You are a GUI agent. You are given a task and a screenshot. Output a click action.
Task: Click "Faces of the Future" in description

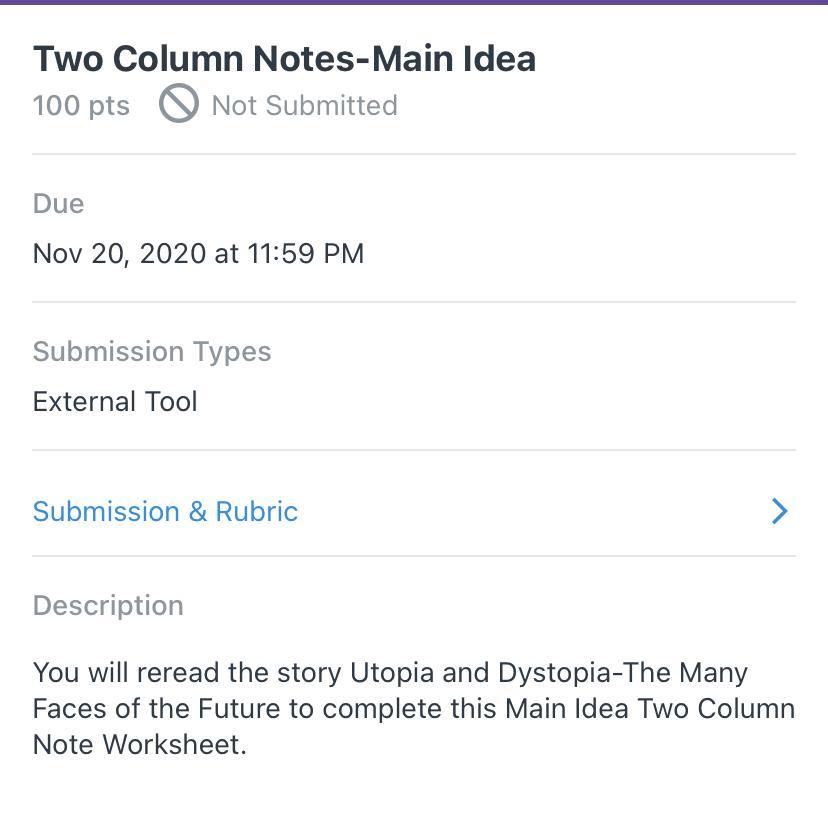pyautogui.click(x=158, y=708)
